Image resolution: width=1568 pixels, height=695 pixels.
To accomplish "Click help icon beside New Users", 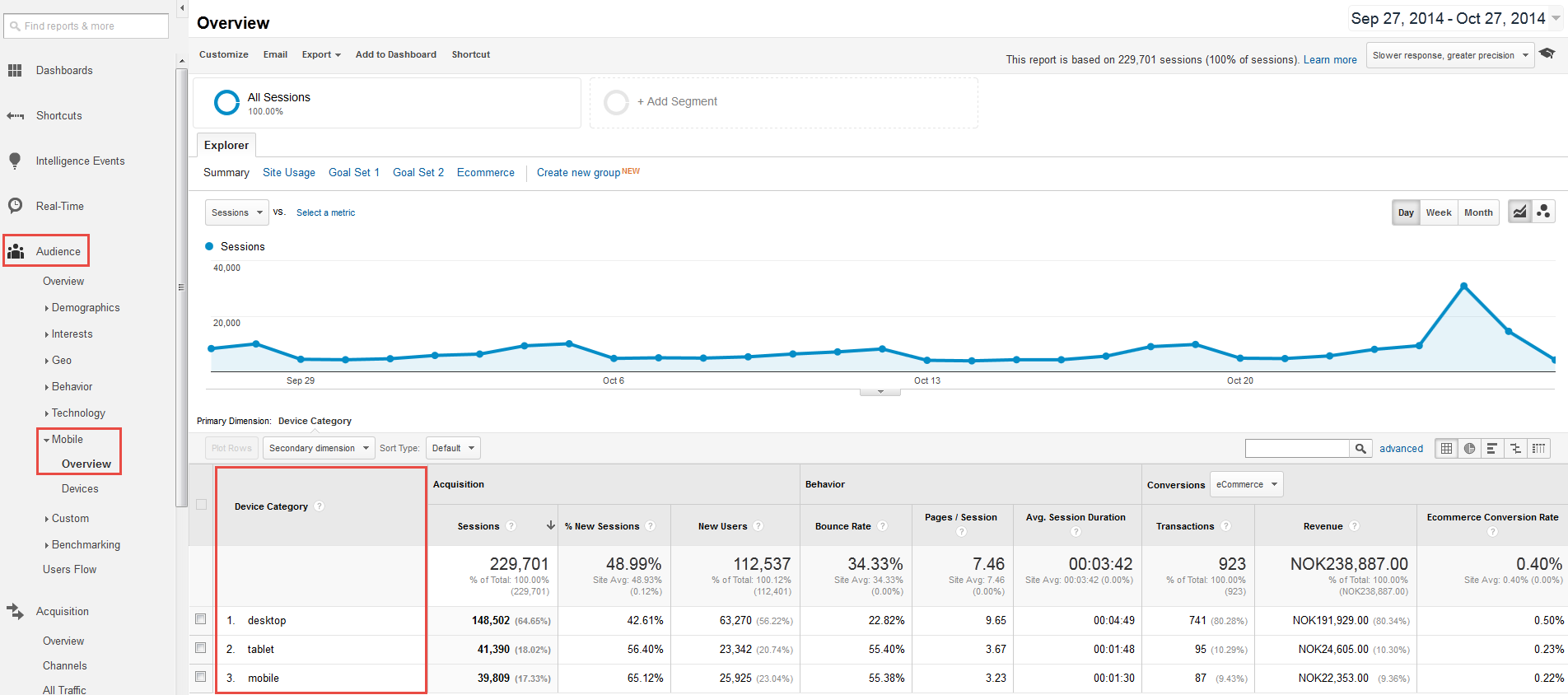I will (x=758, y=526).
